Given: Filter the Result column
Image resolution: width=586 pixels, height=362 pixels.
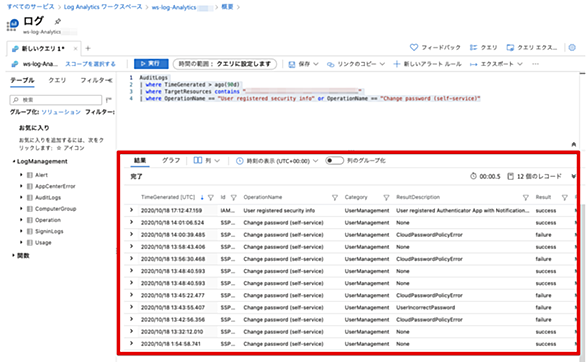Looking at the screenshot, I should coord(564,197).
